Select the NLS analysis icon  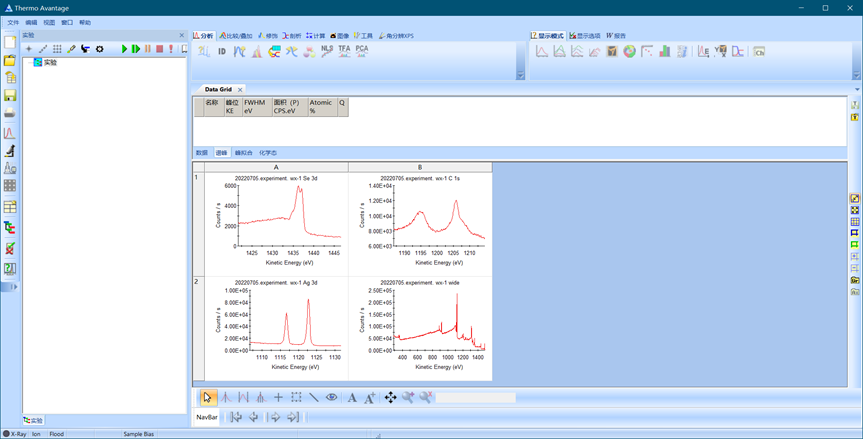point(327,50)
